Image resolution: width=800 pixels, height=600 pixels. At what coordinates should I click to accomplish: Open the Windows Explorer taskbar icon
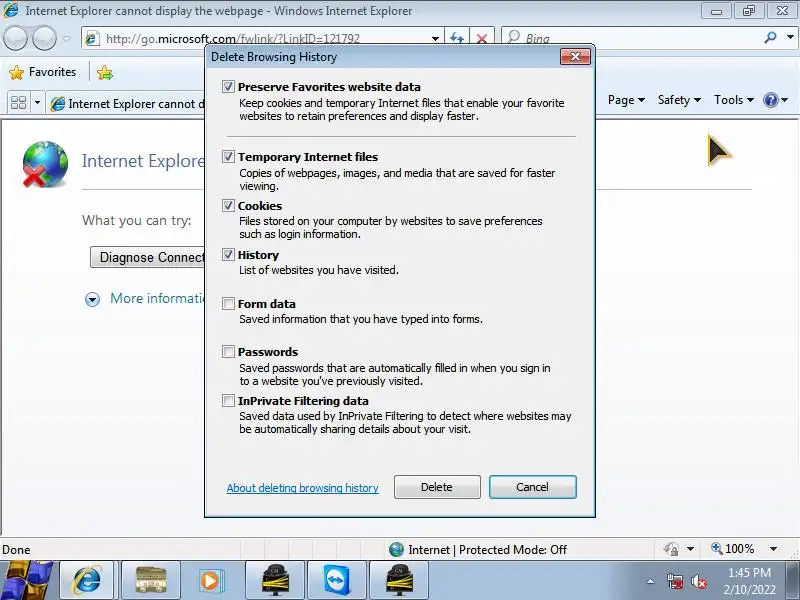click(x=151, y=580)
